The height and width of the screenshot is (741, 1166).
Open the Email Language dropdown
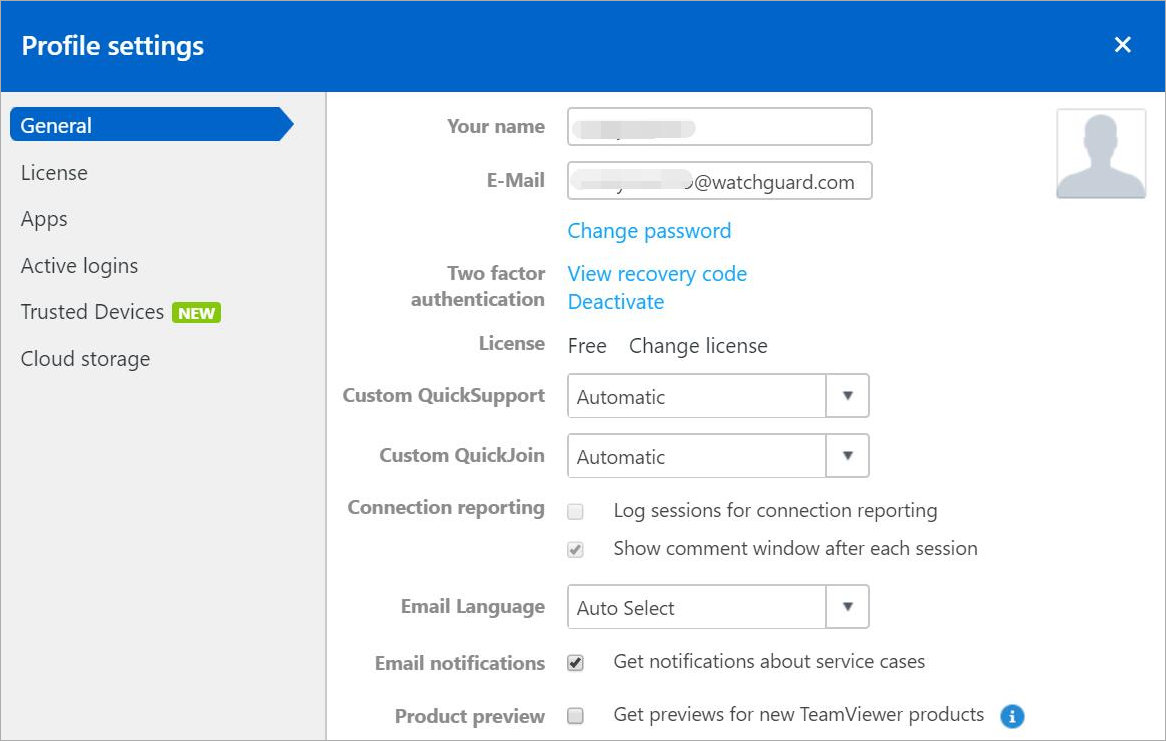coord(847,607)
